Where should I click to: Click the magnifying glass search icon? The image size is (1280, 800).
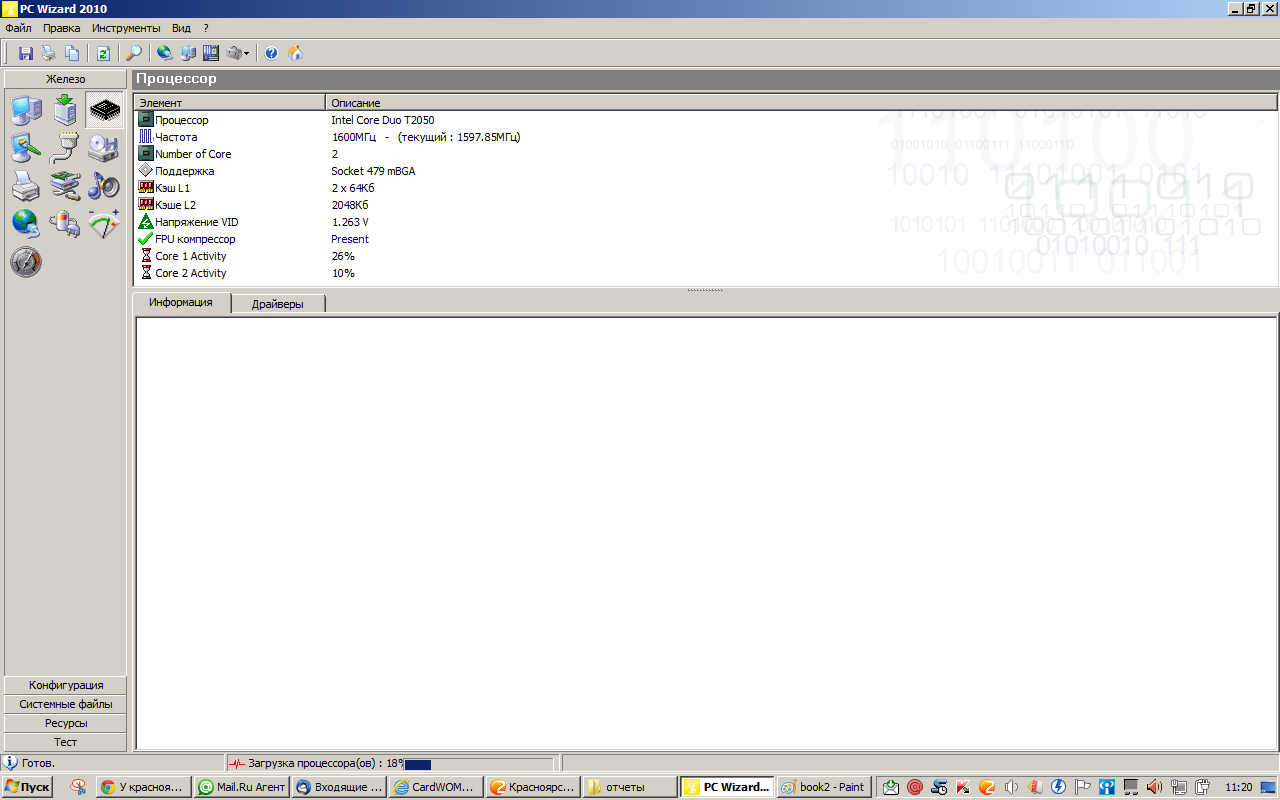pyautogui.click(x=133, y=53)
